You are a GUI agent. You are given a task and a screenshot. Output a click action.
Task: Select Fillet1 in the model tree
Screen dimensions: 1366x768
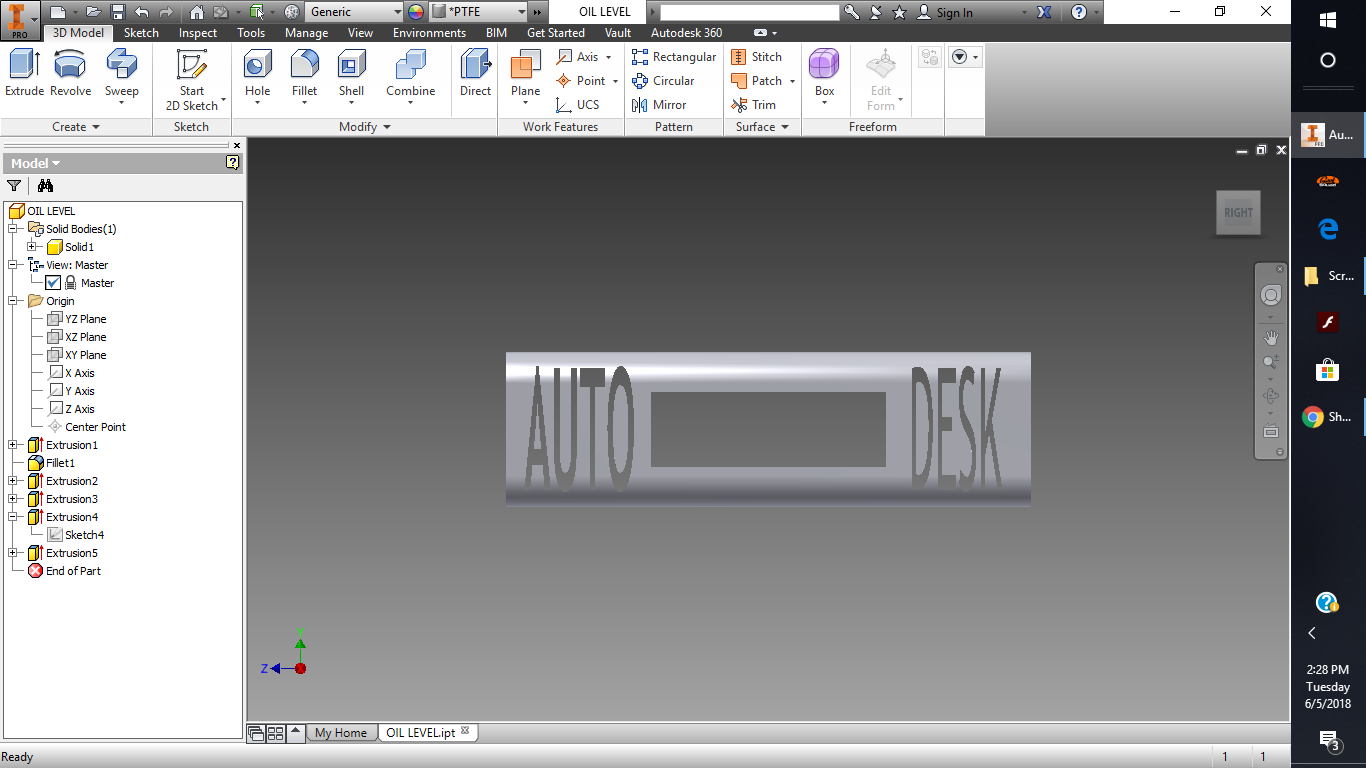pyautogui.click(x=52, y=463)
